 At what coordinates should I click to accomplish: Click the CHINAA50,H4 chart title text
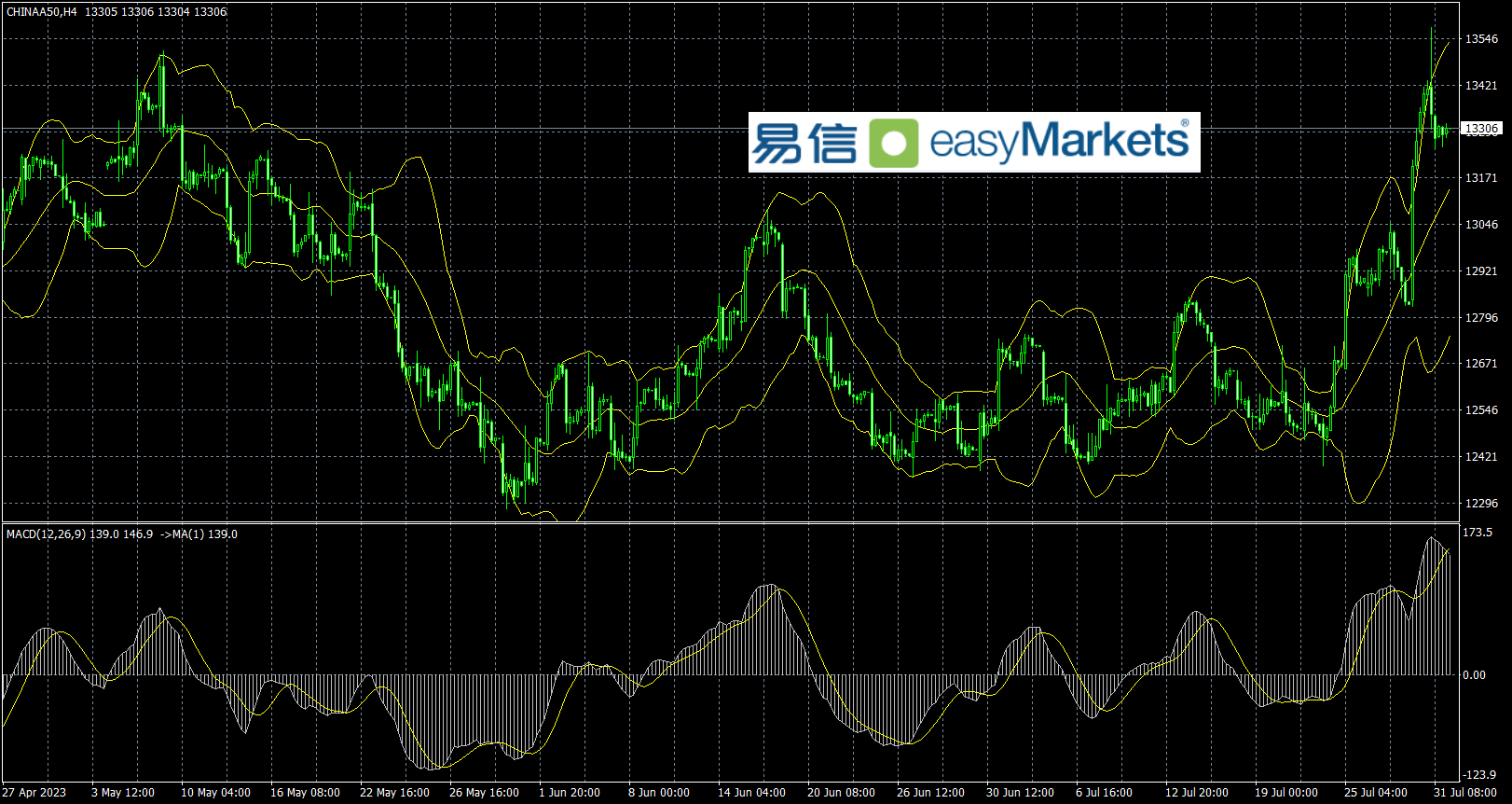pyautogui.click(x=42, y=12)
